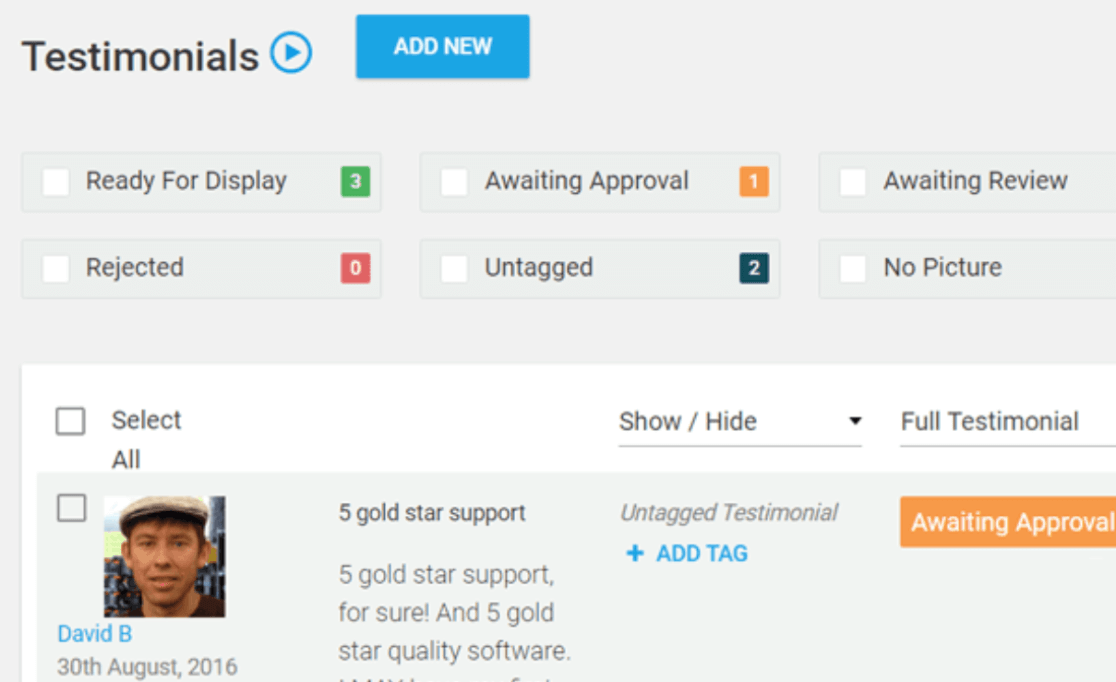Open the Show / Hide dropdown

(740, 422)
